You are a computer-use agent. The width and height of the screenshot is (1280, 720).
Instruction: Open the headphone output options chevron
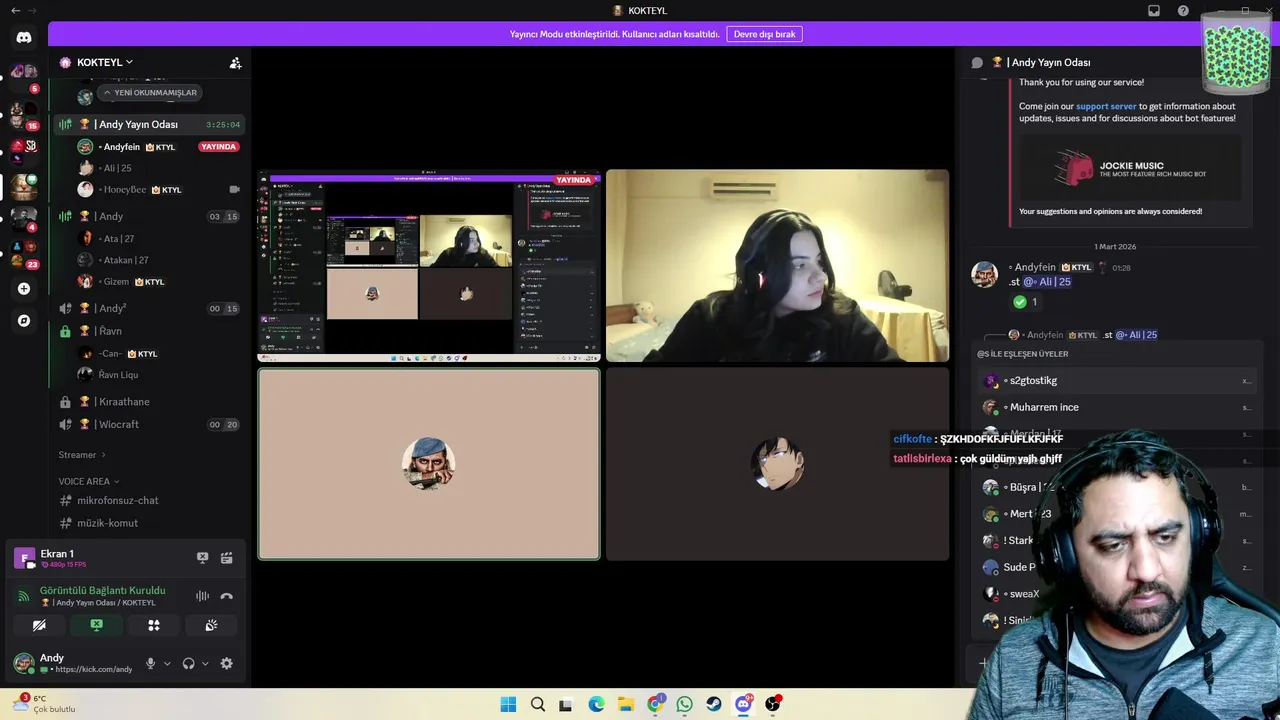pyautogui.click(x=205, y=663)
